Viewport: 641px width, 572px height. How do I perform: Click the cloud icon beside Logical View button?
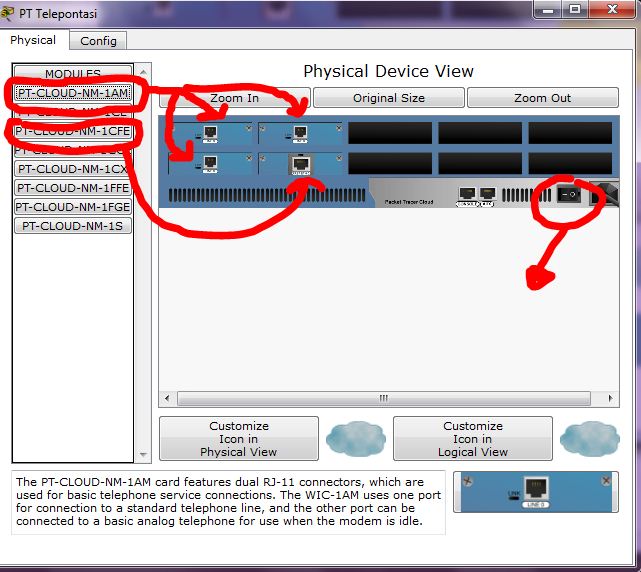tap(590, 439)
